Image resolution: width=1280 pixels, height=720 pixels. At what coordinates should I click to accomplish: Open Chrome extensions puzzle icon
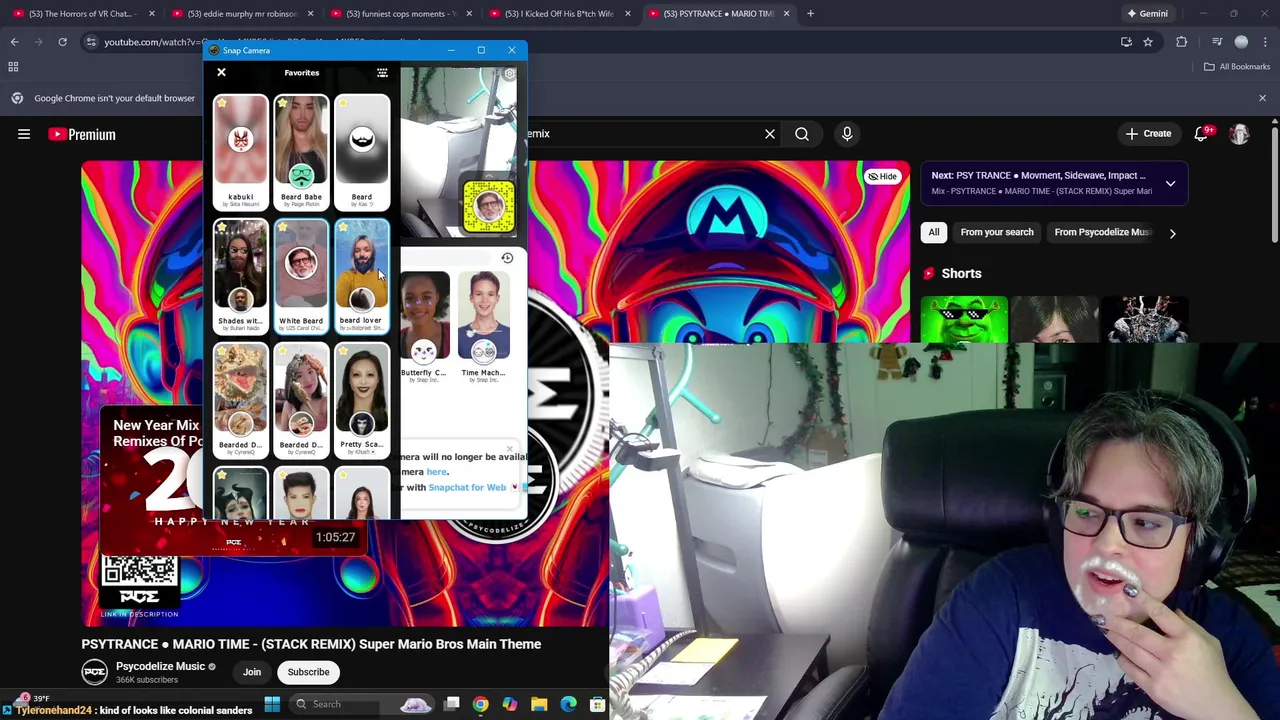1182,42
